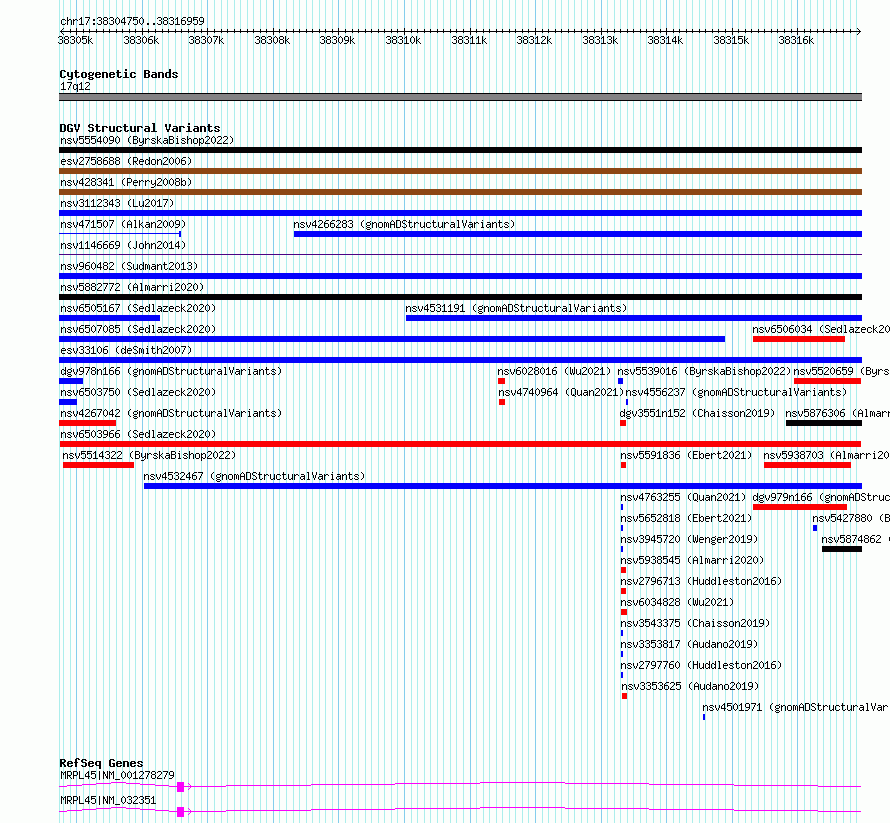The height and width of the screenshot is (823, 890).
Task: Click the 38306k ruler position label
Action: [x=141, y=40]
